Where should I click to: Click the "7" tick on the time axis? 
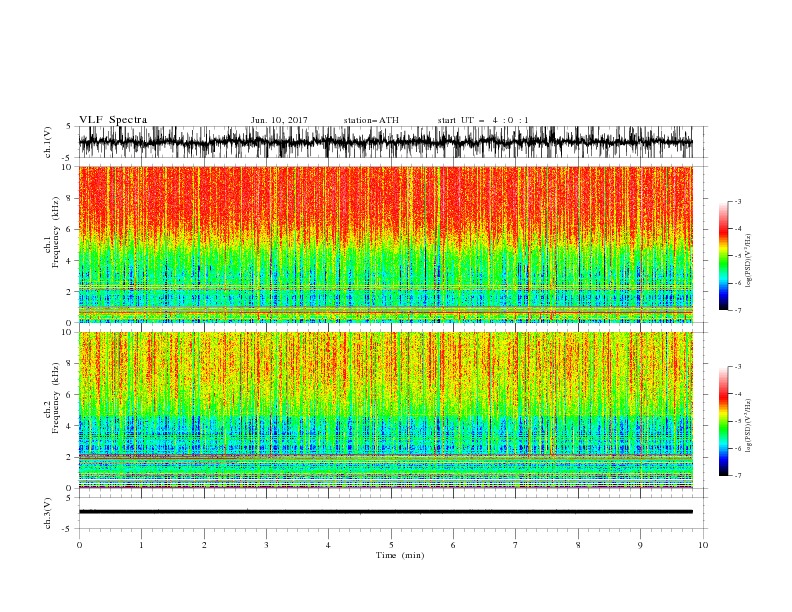pos(516,545)
